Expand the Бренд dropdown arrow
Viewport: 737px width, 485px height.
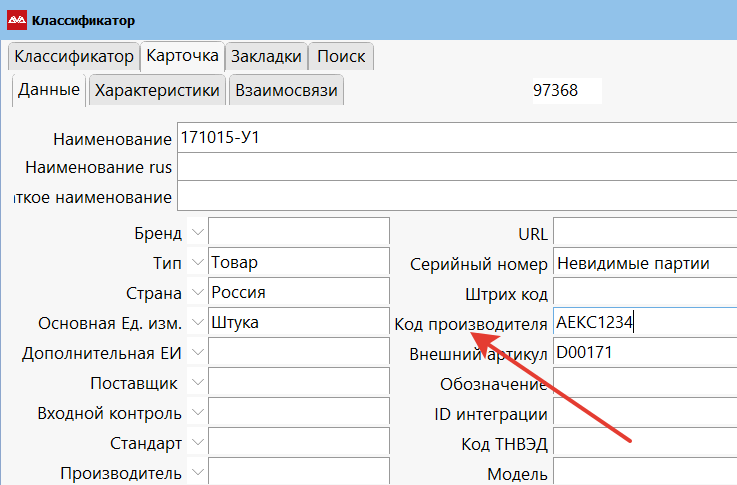coord(197,233)
